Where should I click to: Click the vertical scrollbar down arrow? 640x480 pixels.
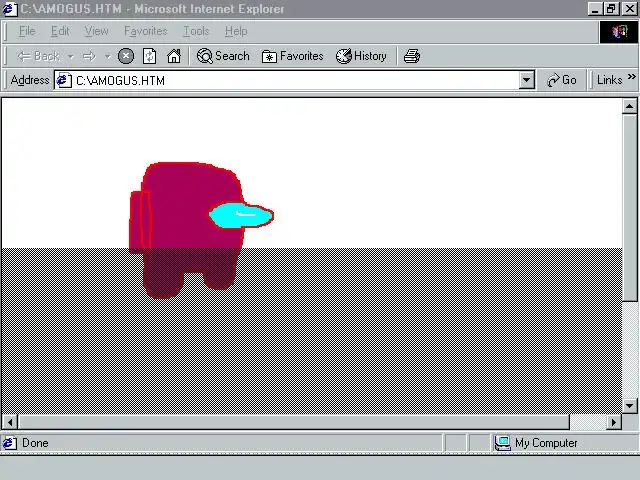click(629, 406)
